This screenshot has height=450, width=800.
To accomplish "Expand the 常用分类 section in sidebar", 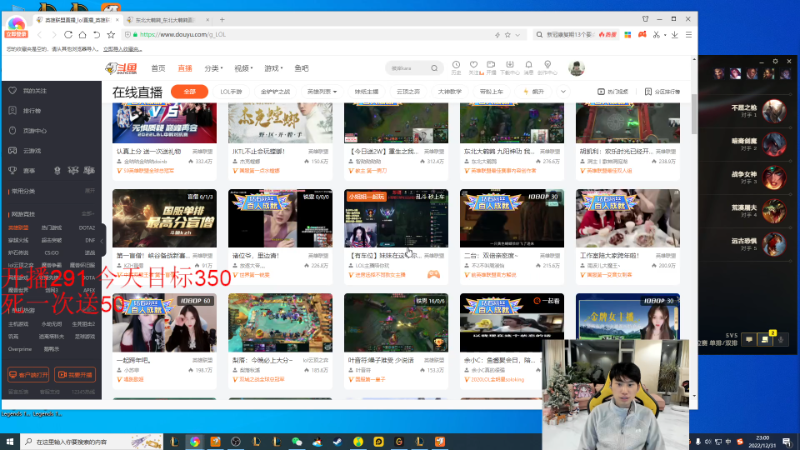I will (90, 191).
